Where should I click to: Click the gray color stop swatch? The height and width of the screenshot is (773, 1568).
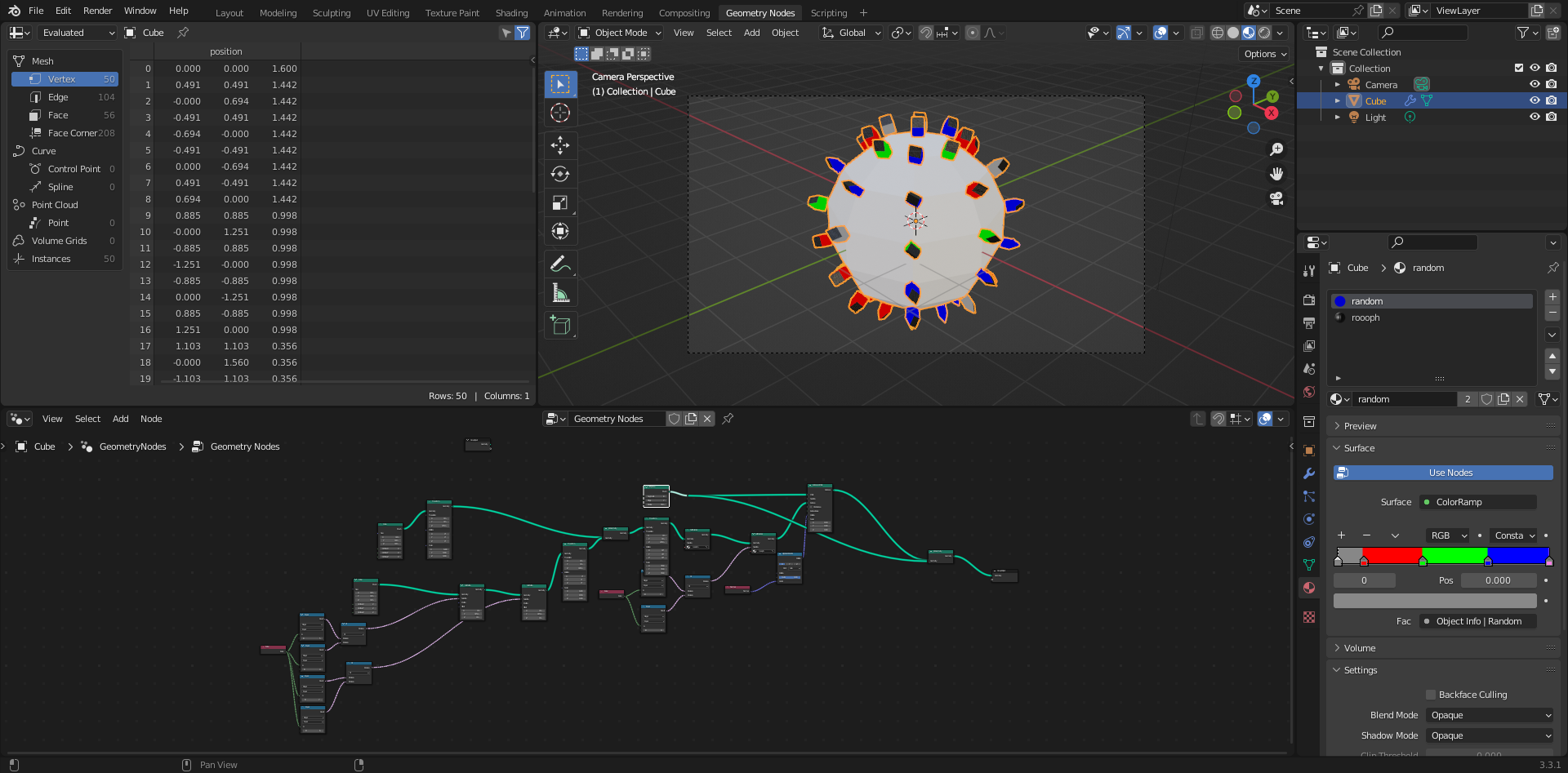1435,601
